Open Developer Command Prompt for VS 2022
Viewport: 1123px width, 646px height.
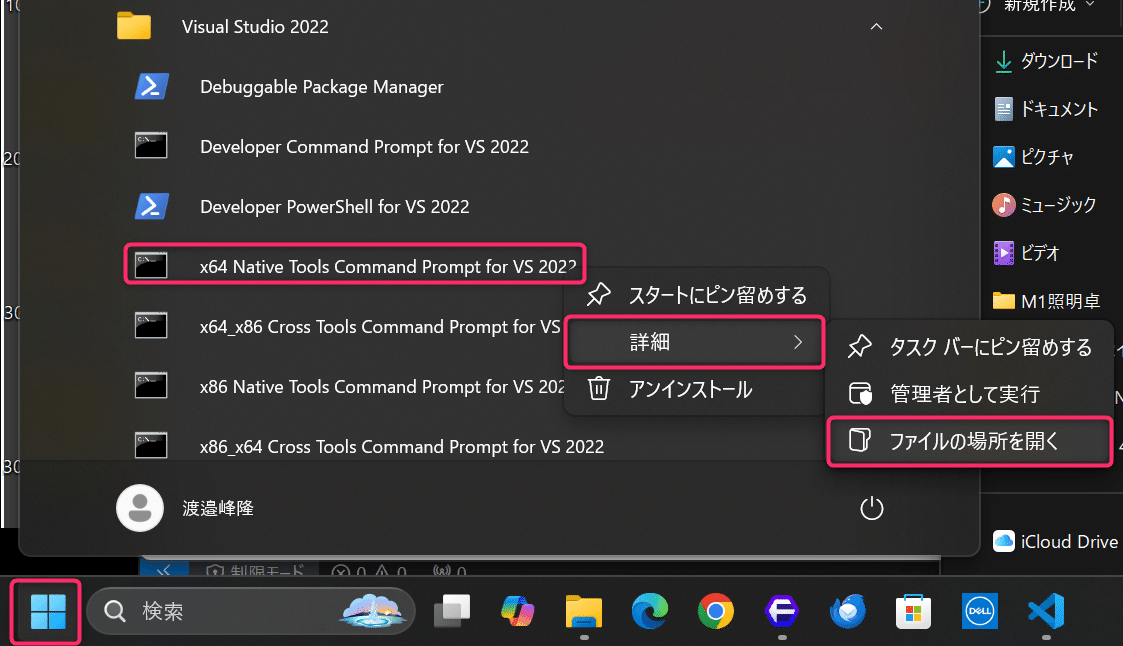(365, 147)
